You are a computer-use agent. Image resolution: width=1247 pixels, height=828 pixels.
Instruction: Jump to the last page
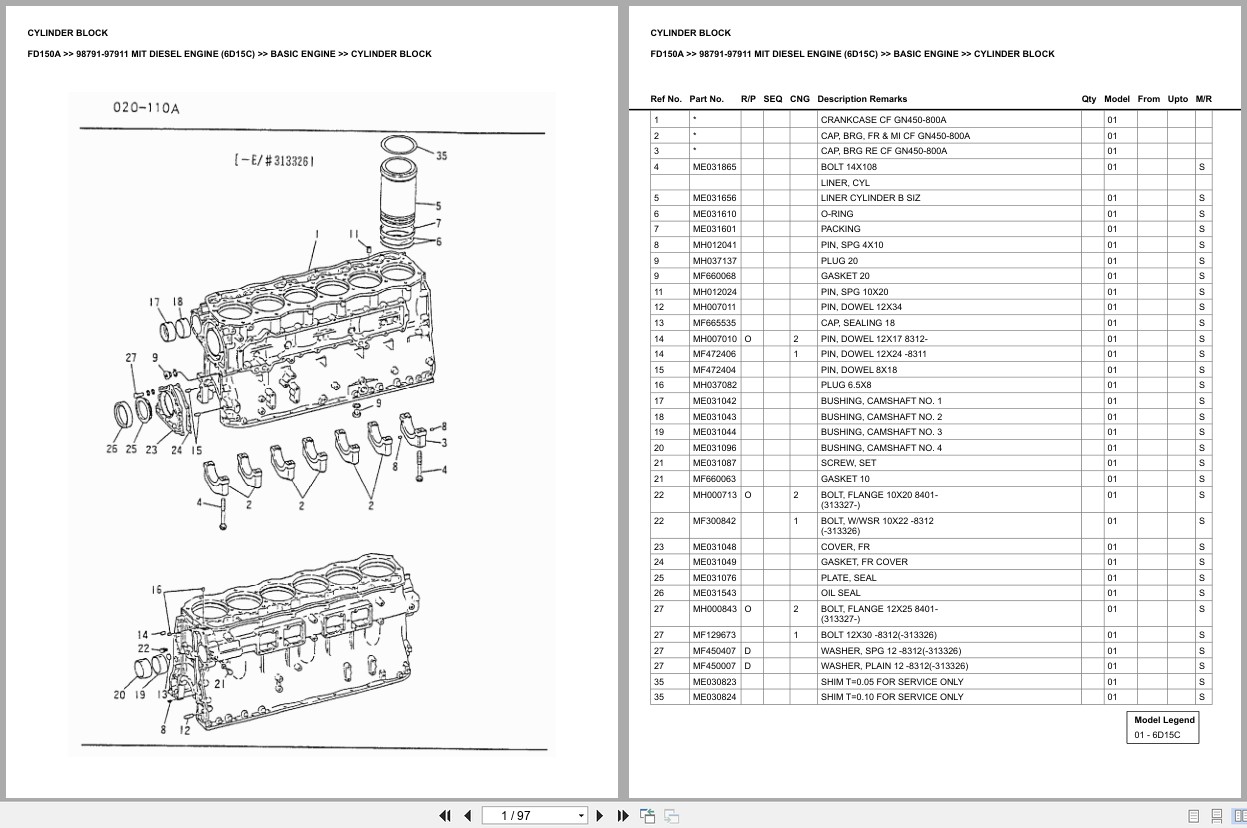click(622, 815)
